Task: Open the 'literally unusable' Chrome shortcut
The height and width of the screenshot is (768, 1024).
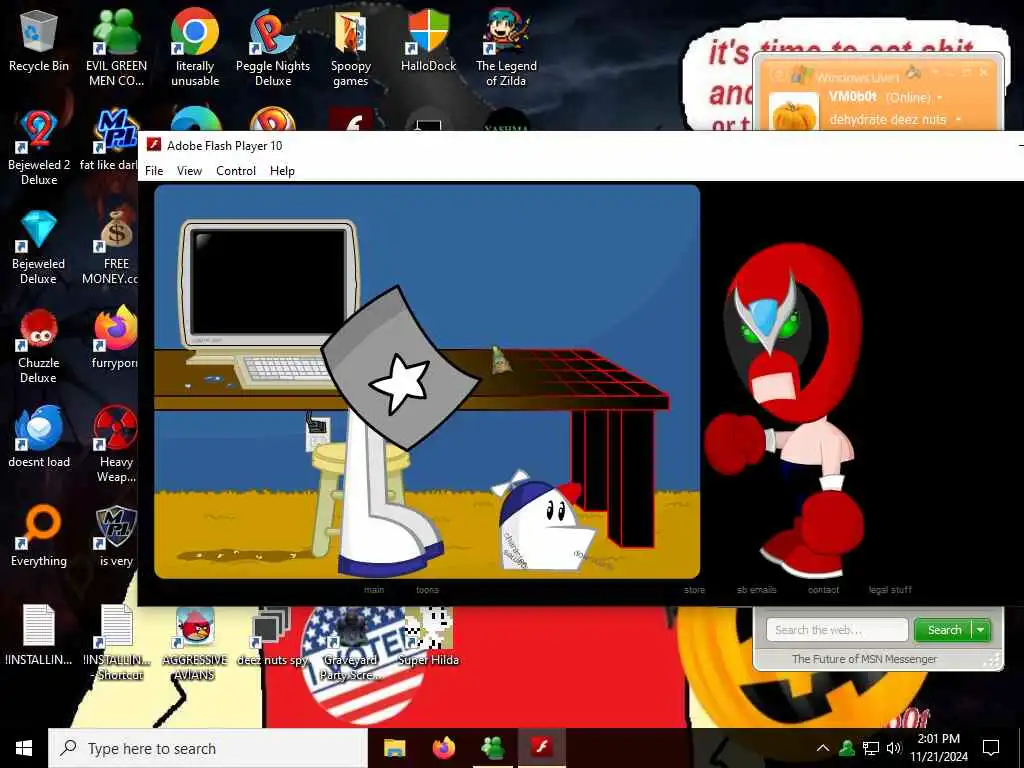Action: [x=195, y=47]
